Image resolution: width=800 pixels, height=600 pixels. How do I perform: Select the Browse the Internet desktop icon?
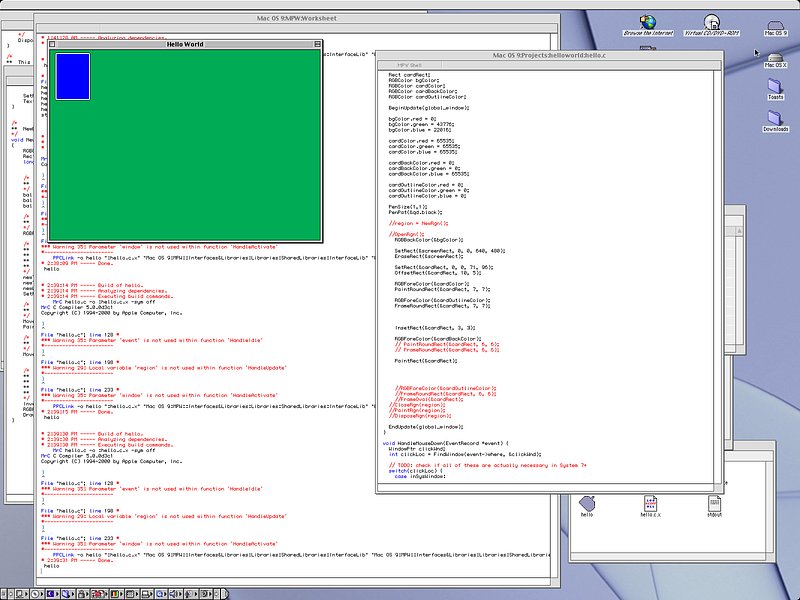point(648,26)
